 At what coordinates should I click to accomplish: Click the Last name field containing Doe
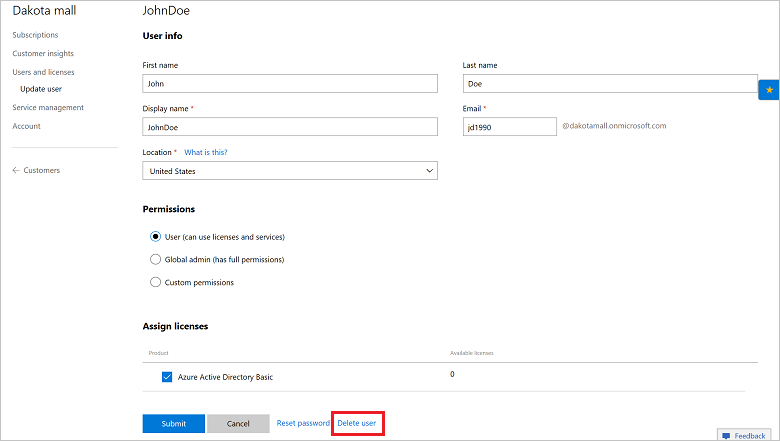[x=610, y=84]
